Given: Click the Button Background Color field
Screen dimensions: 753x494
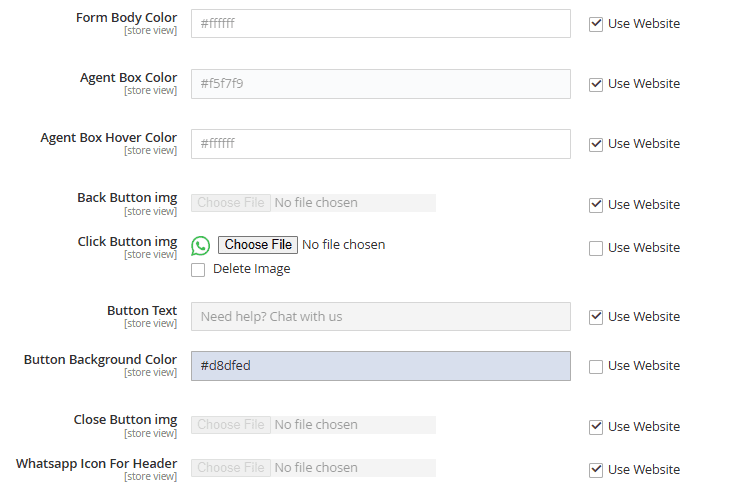Looking at the screenshot, I should tap(380, 366).
